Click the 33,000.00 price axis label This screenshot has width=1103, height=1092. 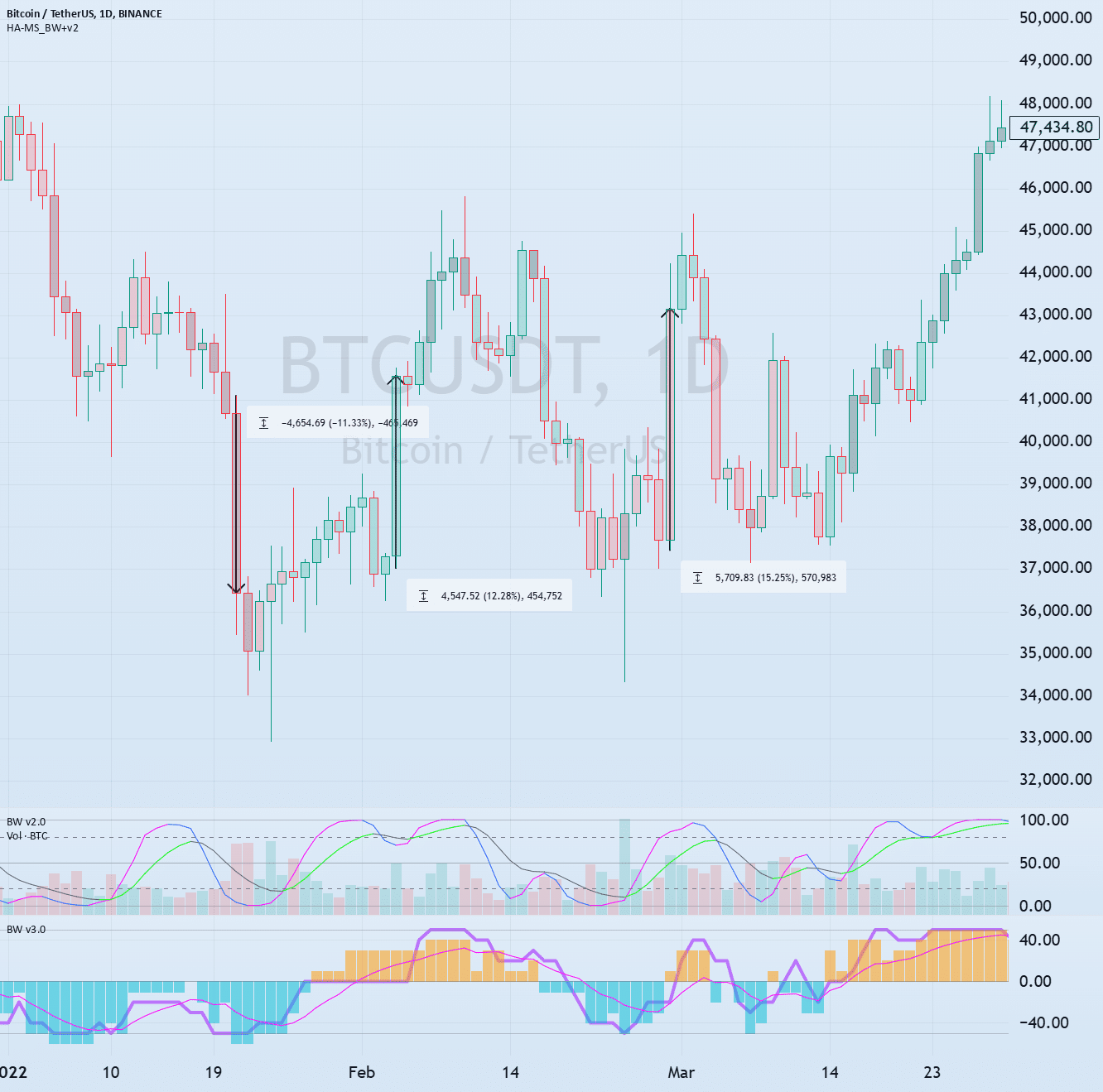pyautogui.click(x=1056, y=737)
